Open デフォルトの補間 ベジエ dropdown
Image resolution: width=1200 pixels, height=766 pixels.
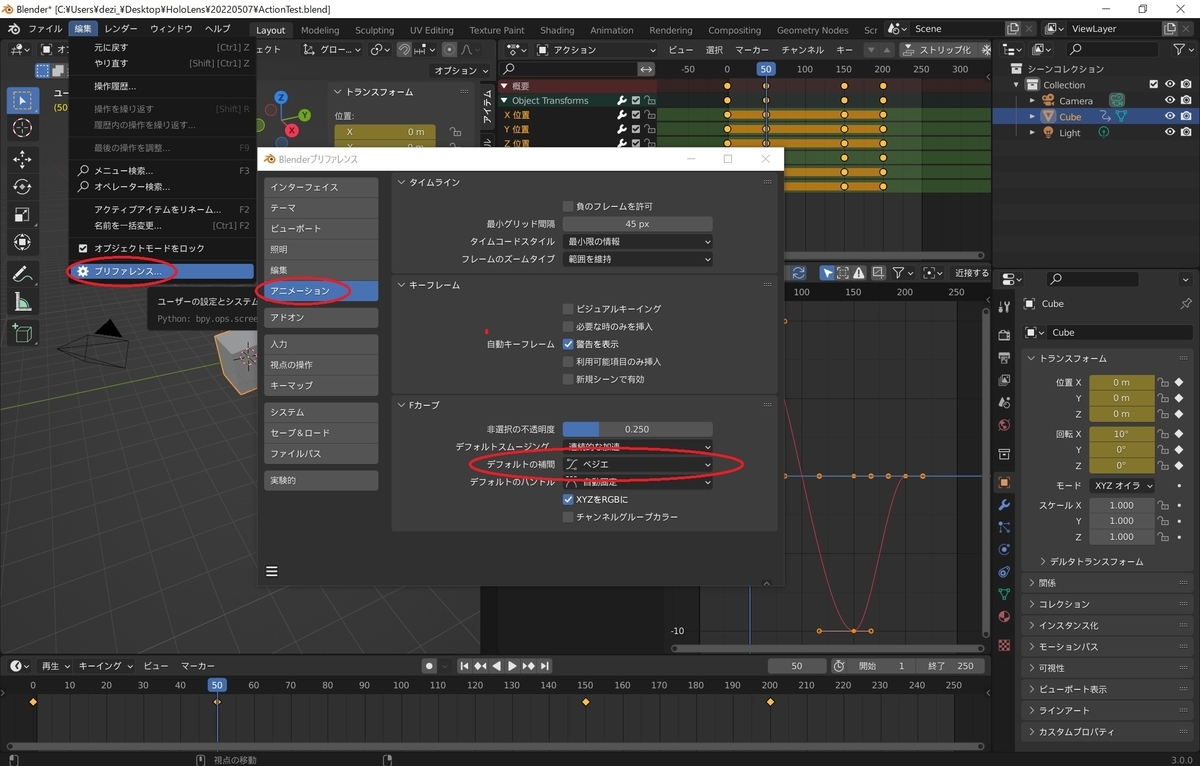(638, 464)
